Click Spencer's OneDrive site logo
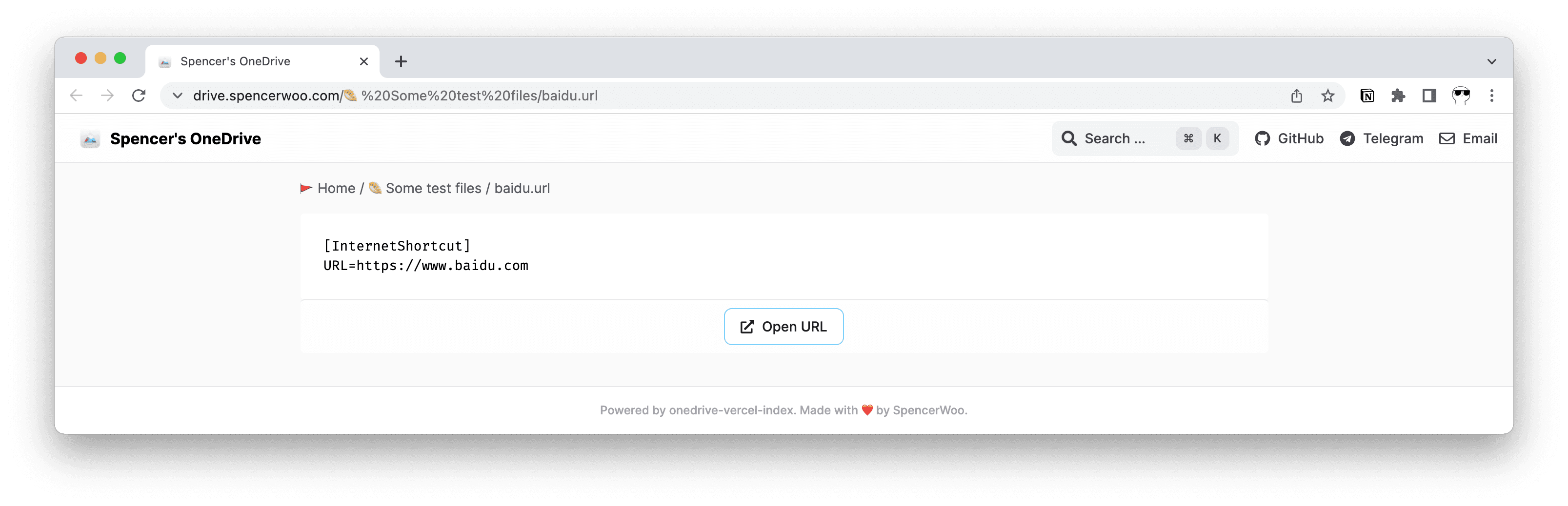This screenshot has width=1568, height=506. pos(172,138)
